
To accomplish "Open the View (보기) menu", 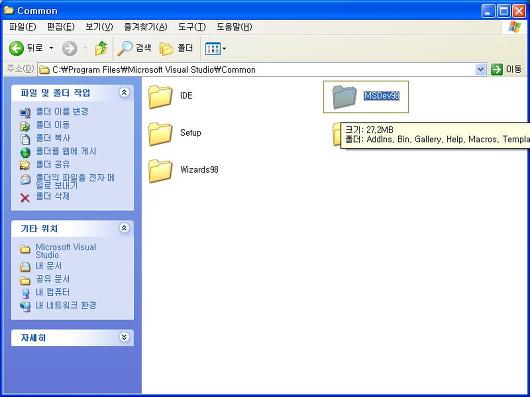I will (99, 27).
